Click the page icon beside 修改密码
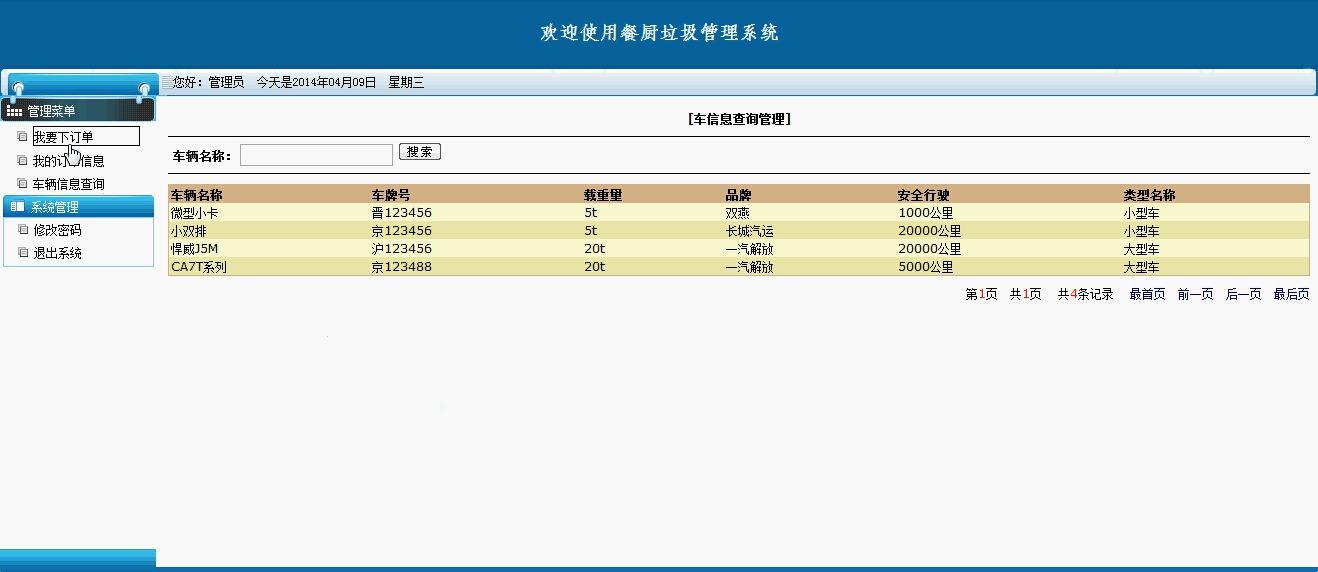 click(x=23, y=230)
